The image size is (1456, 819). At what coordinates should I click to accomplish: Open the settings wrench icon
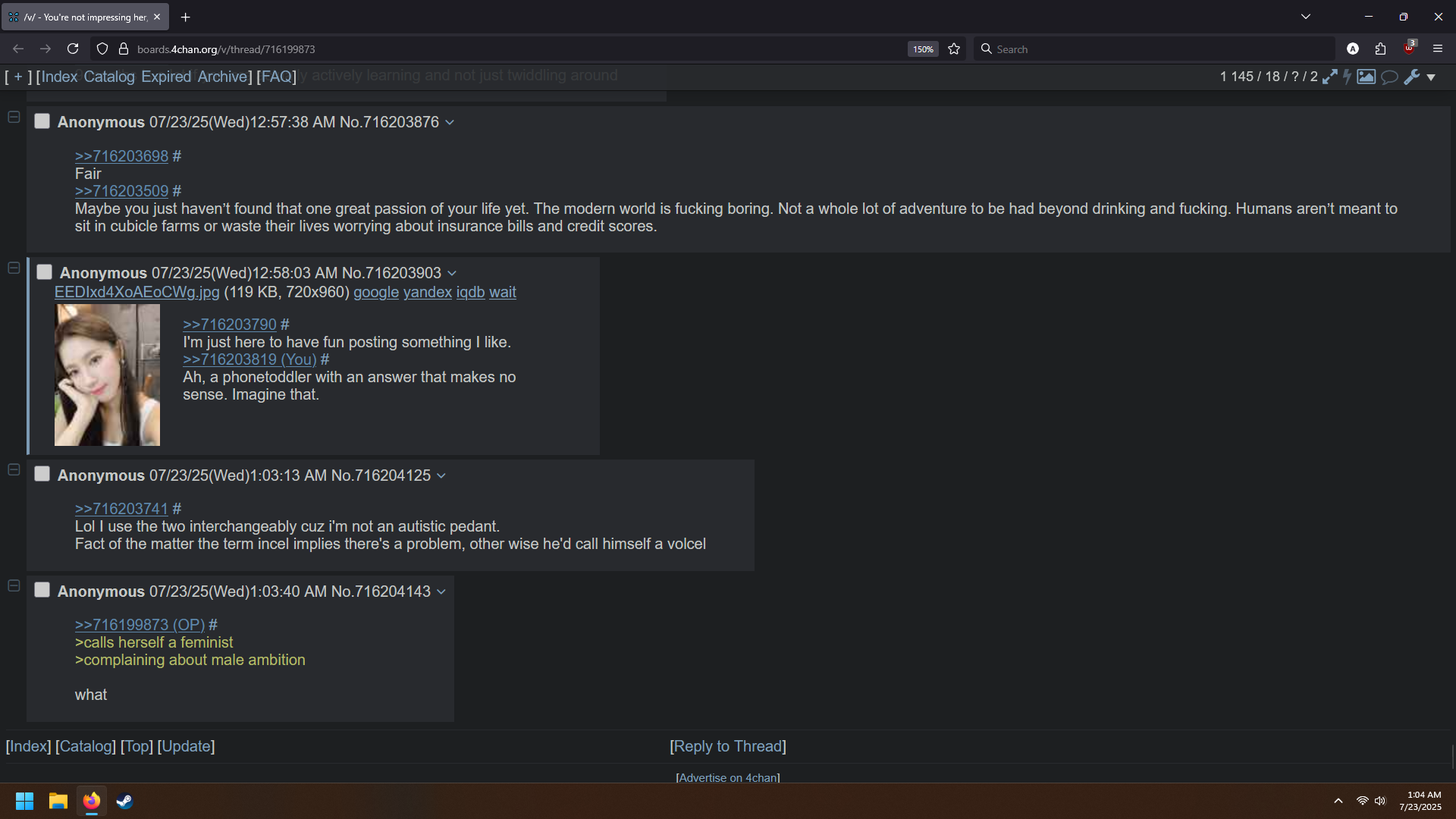click(x=1412, y=77)
